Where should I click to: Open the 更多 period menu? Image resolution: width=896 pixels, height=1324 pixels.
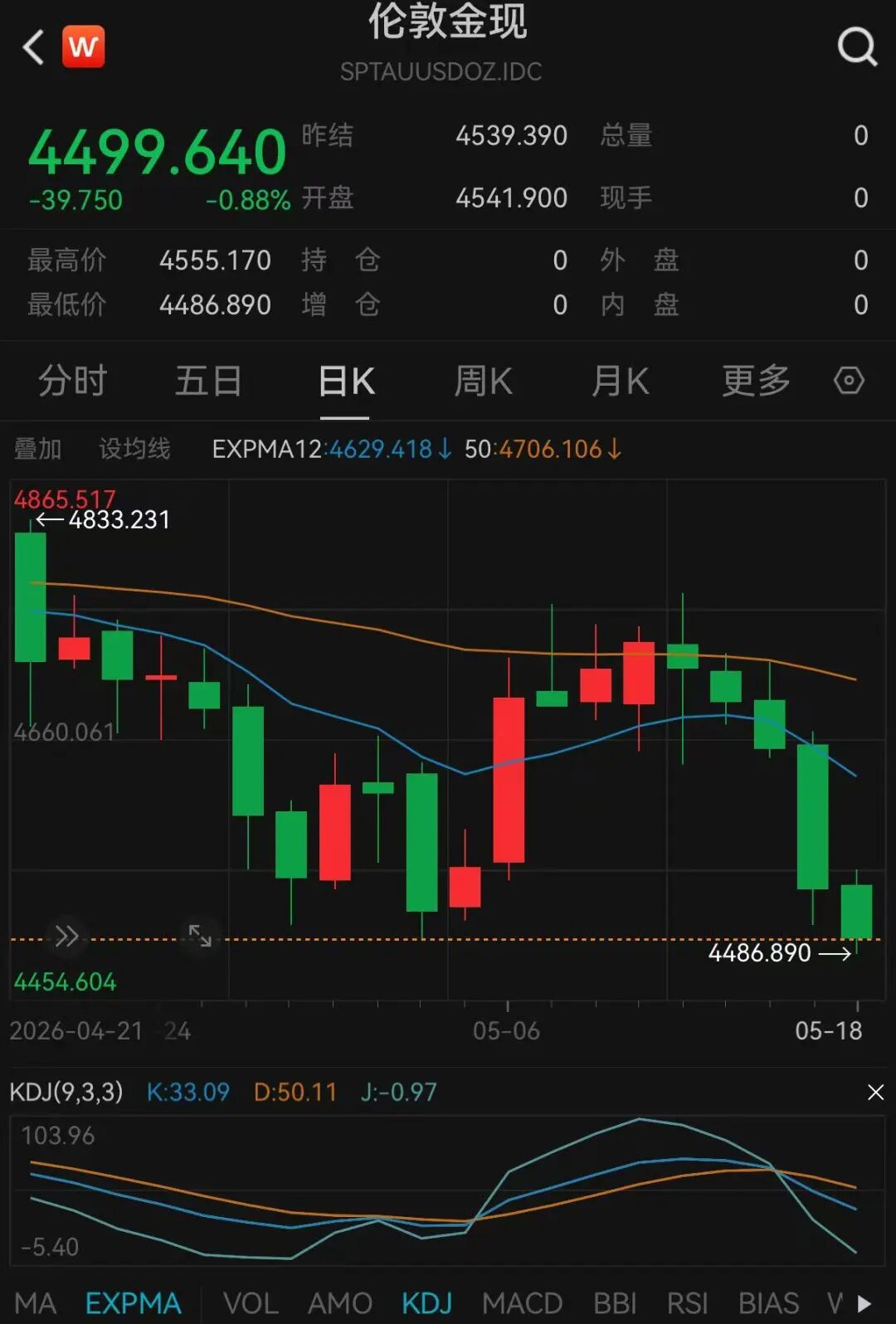tap(756, 381)
